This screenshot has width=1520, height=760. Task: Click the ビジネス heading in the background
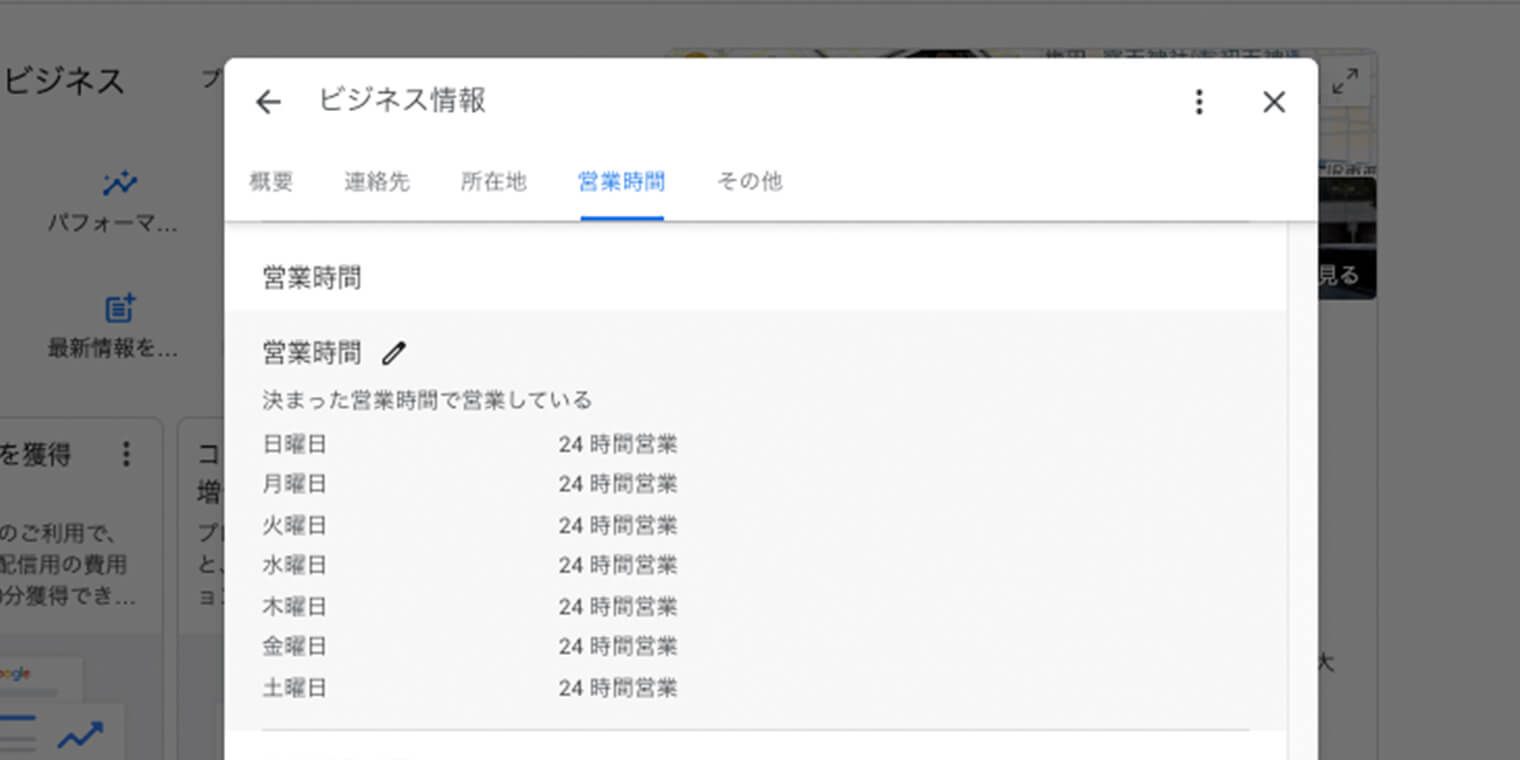[64, 81]
